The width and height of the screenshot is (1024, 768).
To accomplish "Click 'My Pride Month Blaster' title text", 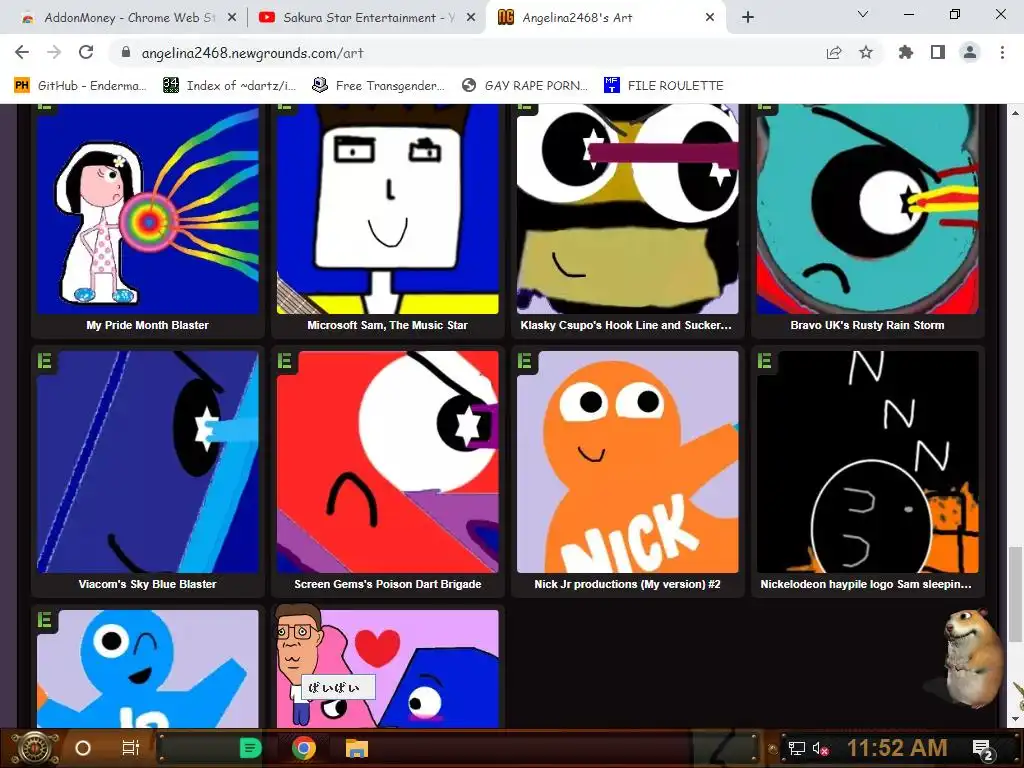I will point(148,325).
